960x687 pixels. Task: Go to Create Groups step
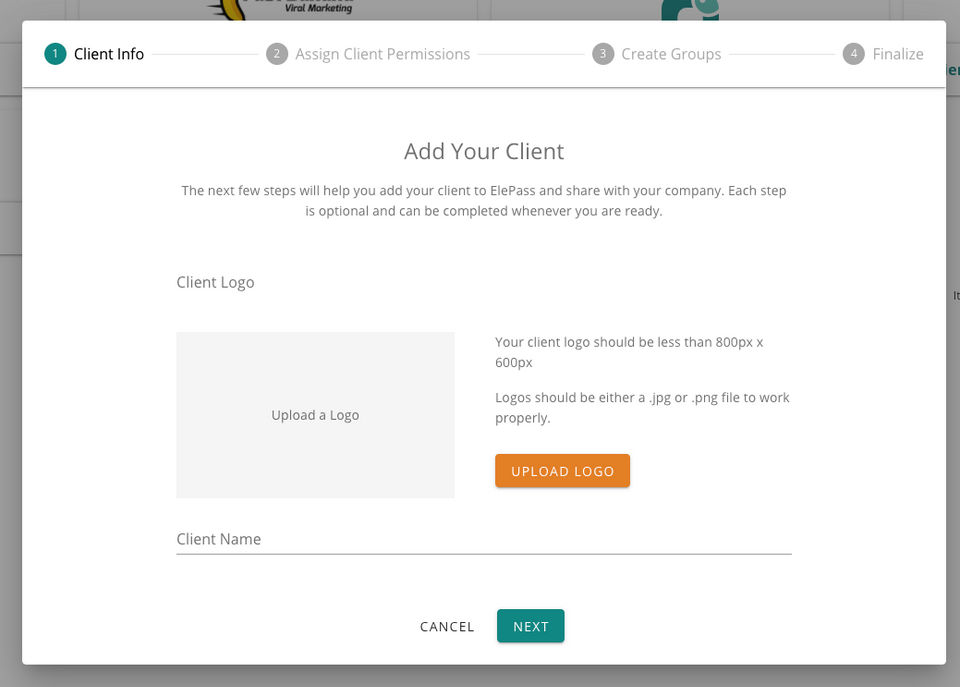671,54
